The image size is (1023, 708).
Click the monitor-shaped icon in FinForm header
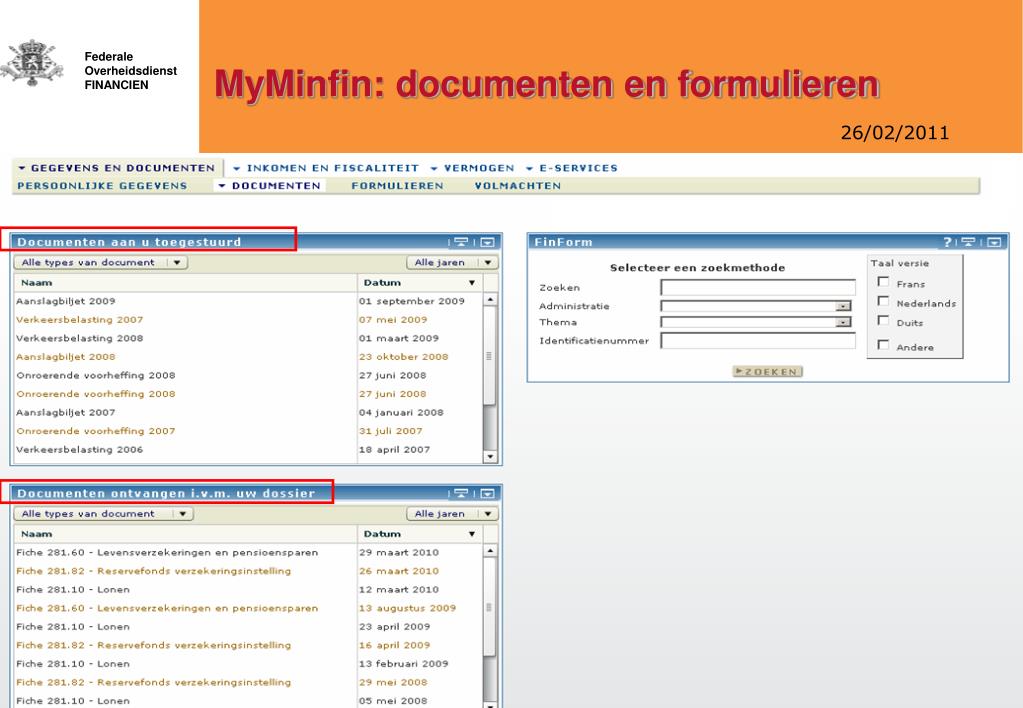(968, 242)
